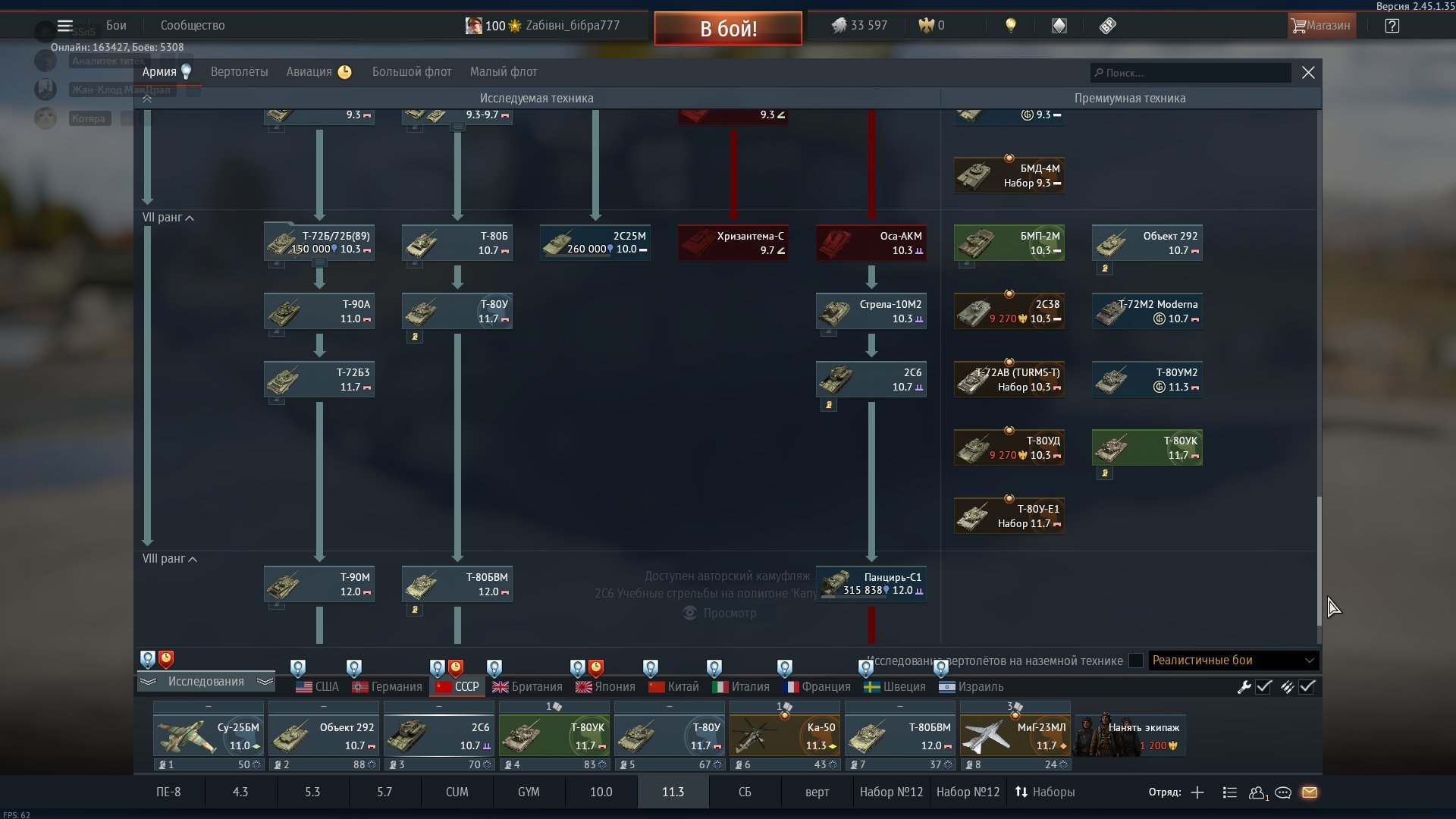1456x819 pixels.
Task: Open the hamburger main menu
Action: coord(65,26)
